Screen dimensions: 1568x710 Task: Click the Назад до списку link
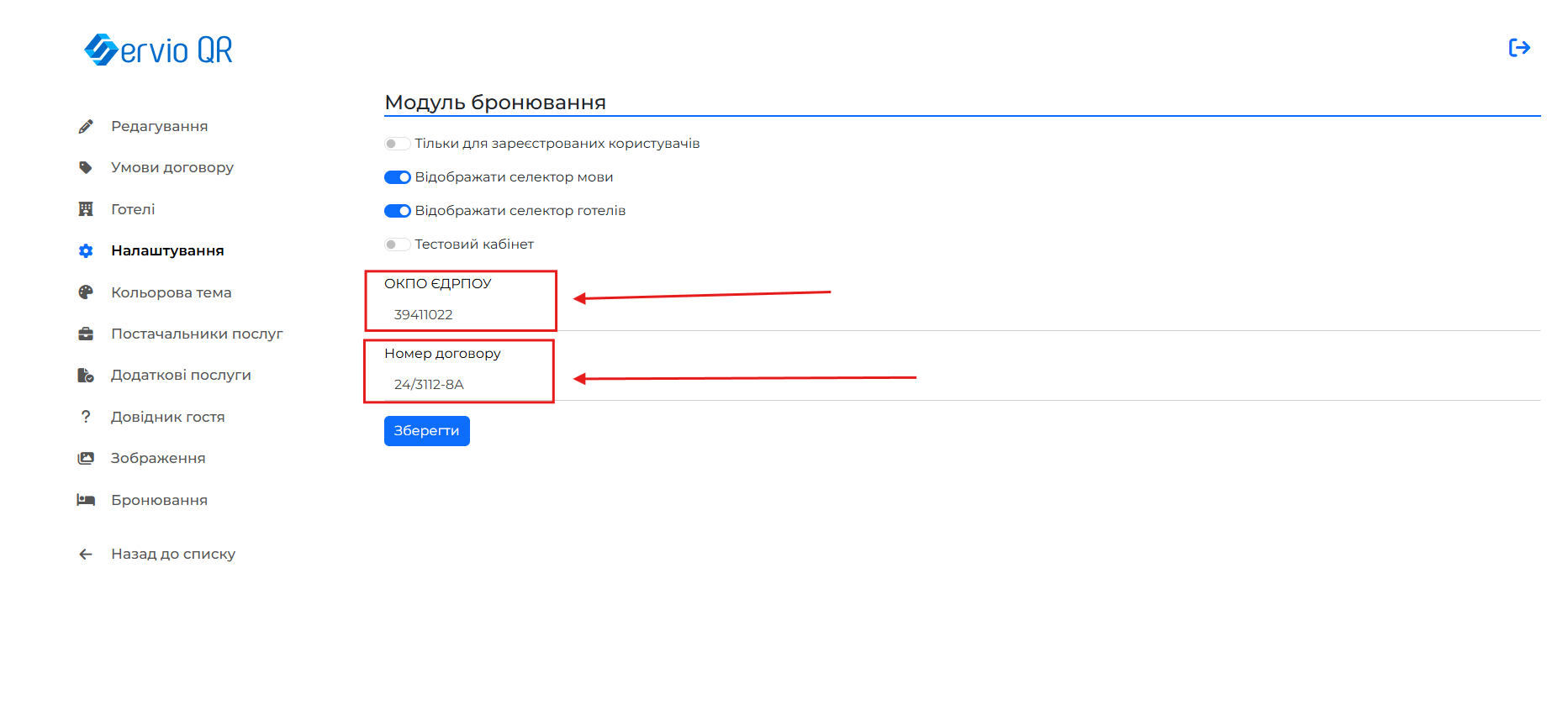pyautogui.click(x=172, y=554)
